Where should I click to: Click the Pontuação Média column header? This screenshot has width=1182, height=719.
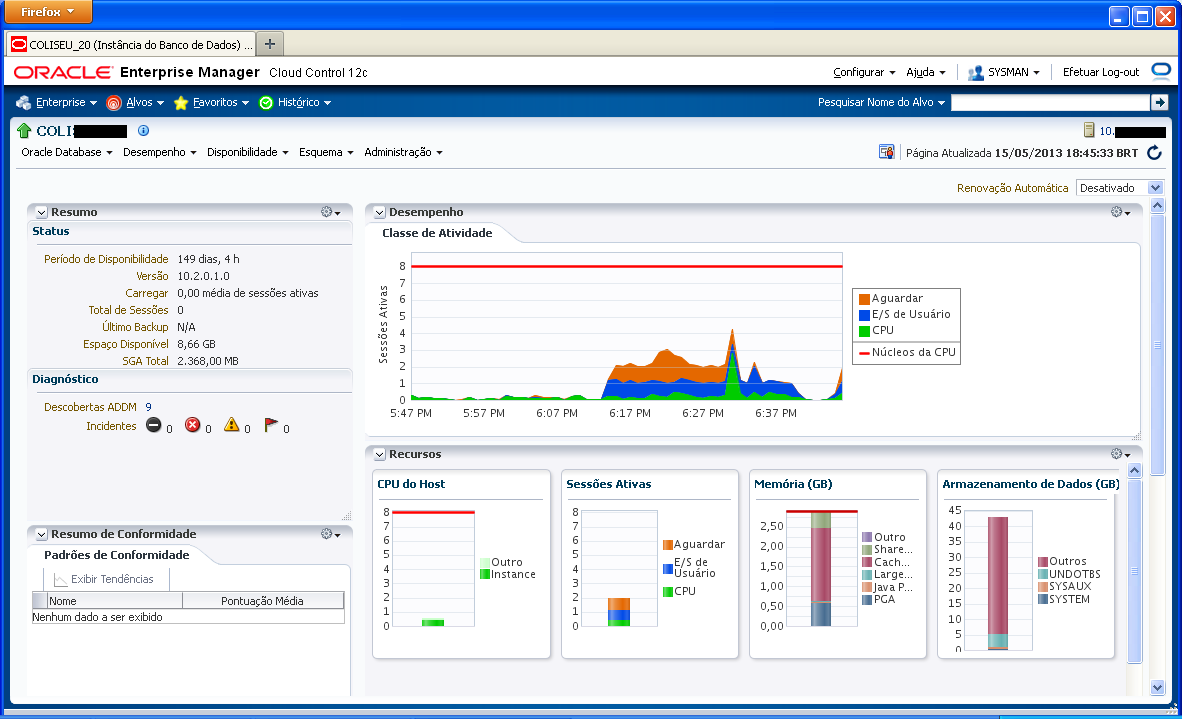262,601
